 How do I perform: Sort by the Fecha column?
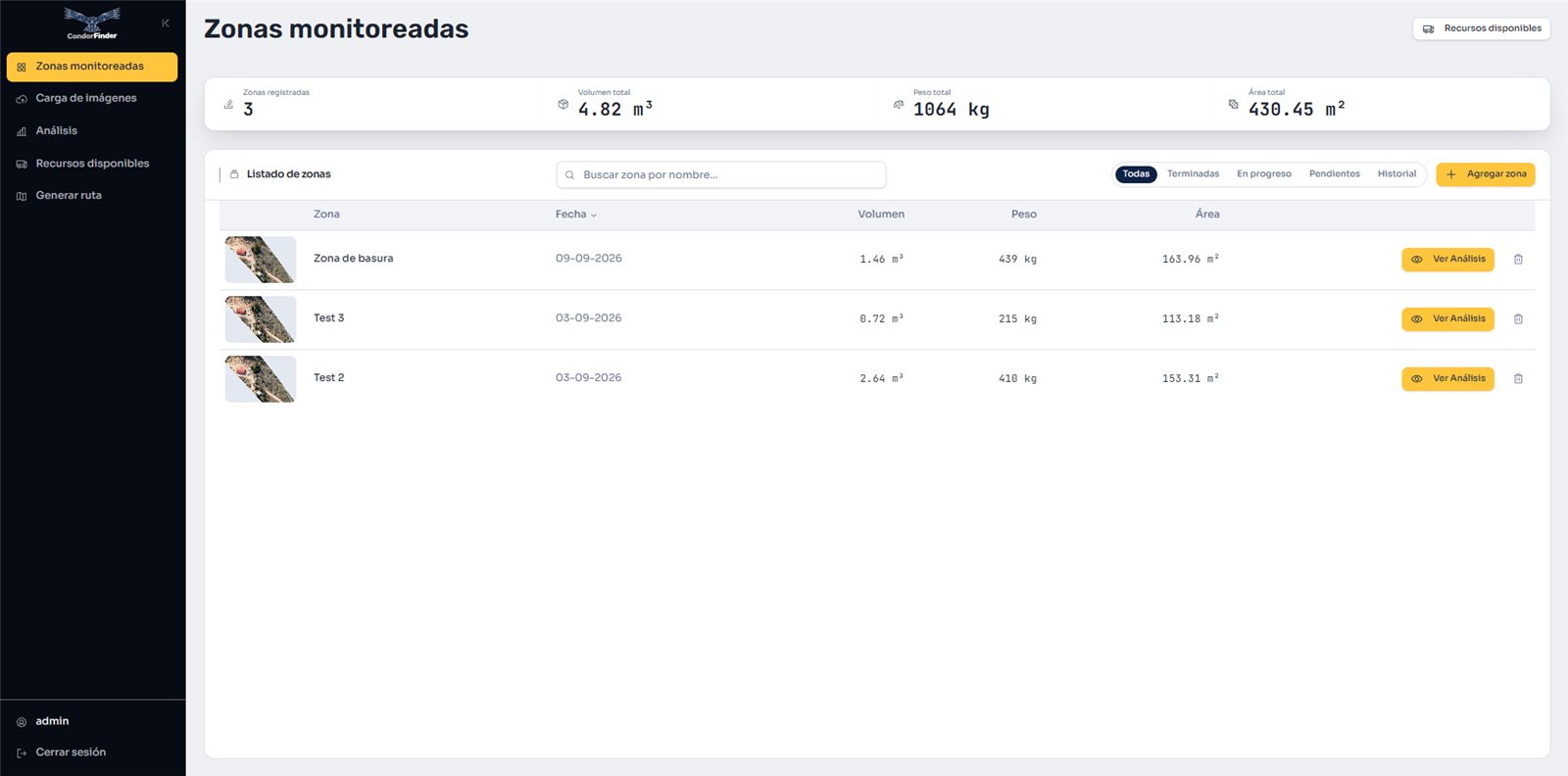click(x=576, y=215)
